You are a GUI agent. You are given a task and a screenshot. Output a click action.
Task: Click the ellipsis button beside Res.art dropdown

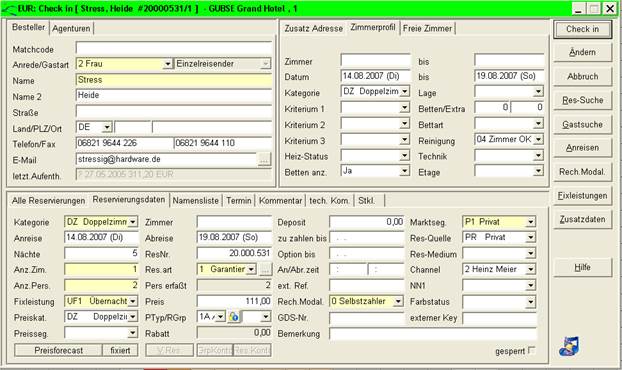click(x=265, y=270)
